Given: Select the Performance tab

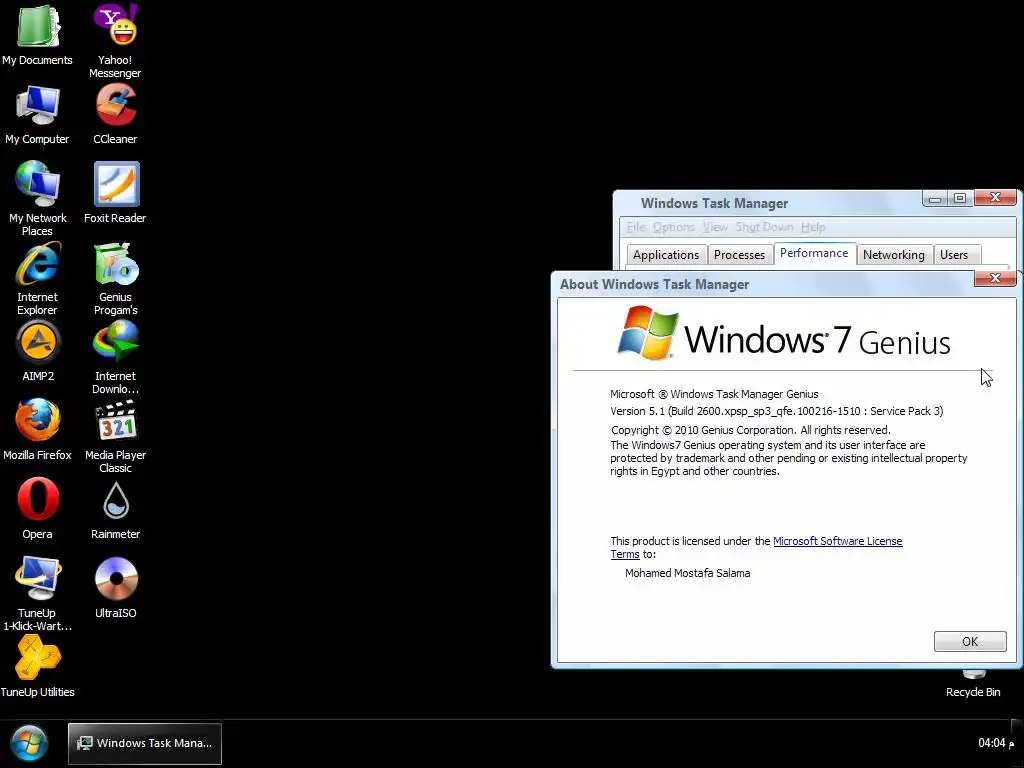Looking at the screenshot, I should (814, 253).
